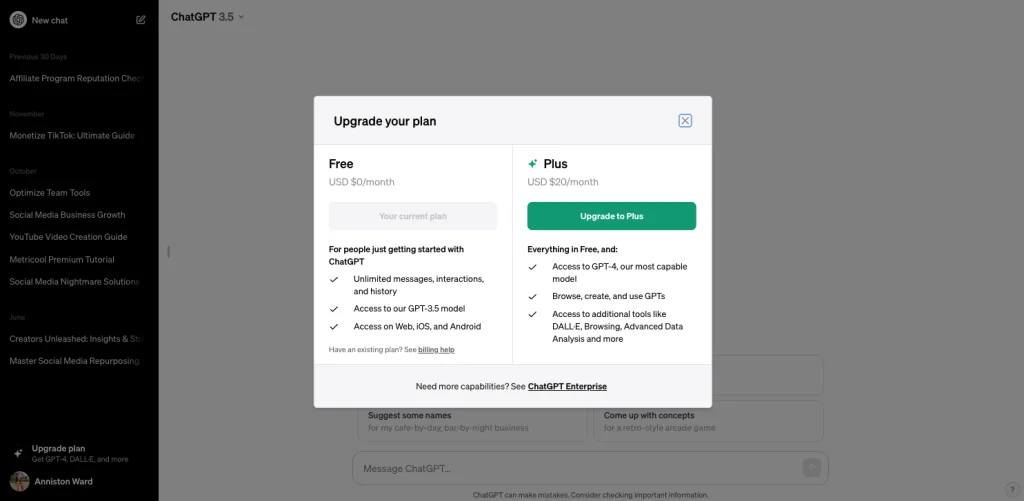Click the Your current plan button
The image size is (1024, 501).
pyautogui.click(x=413, y=216)
